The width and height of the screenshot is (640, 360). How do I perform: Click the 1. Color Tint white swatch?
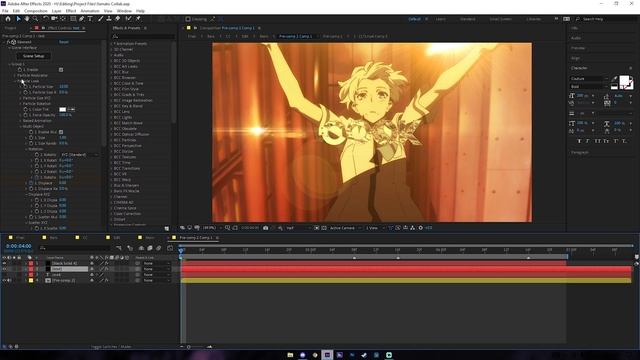coord(62,109)
